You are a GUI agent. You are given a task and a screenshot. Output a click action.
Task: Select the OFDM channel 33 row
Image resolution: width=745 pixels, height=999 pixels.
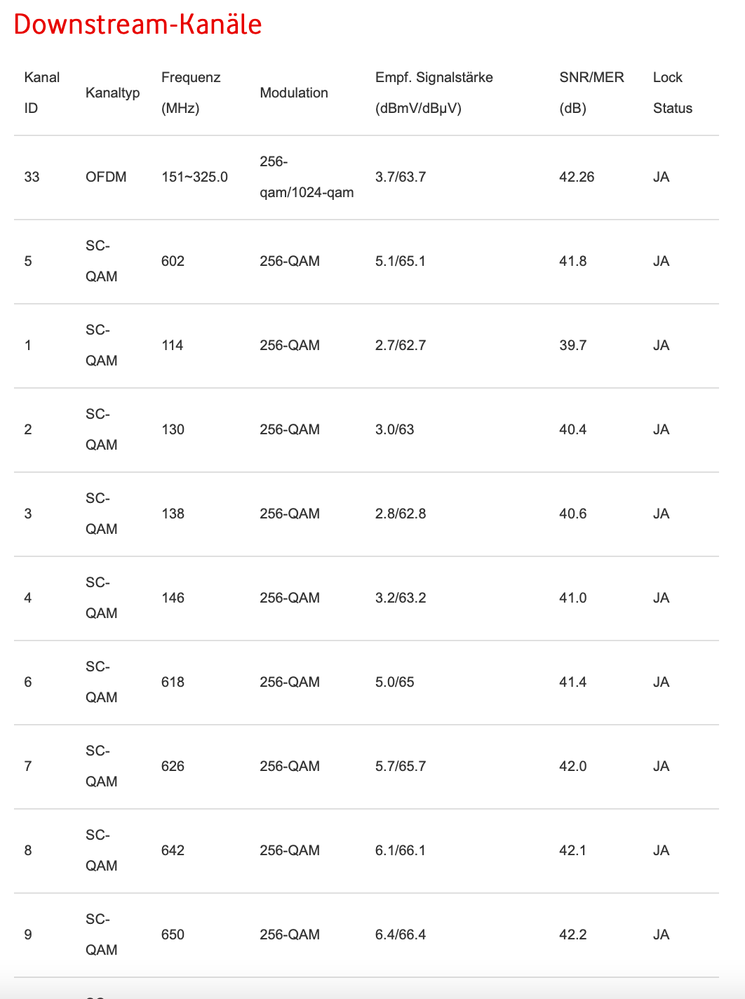(366, 177)
